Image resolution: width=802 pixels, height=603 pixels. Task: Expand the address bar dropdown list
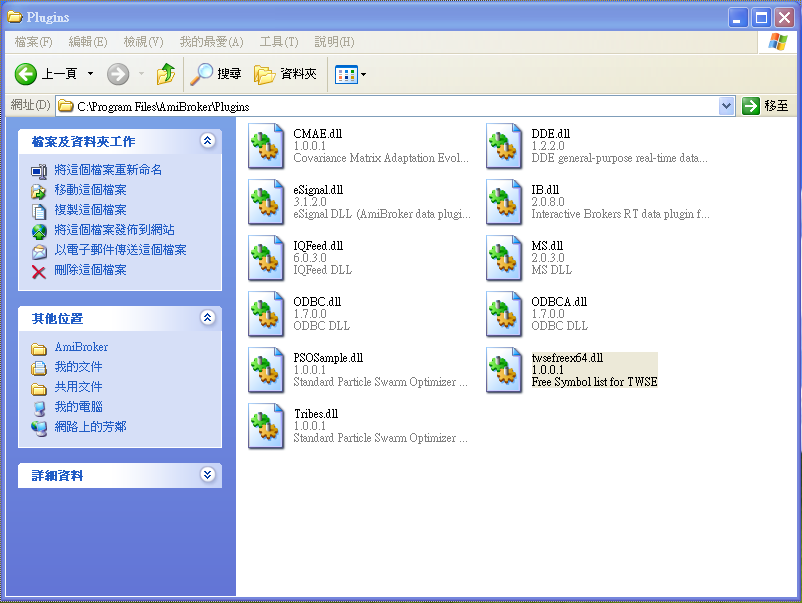pos(726,106)
